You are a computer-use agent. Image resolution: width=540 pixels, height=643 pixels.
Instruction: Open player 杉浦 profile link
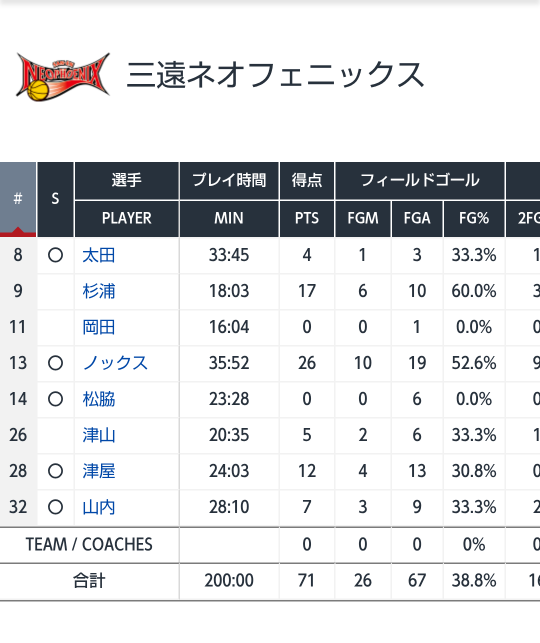pos(99,291)
